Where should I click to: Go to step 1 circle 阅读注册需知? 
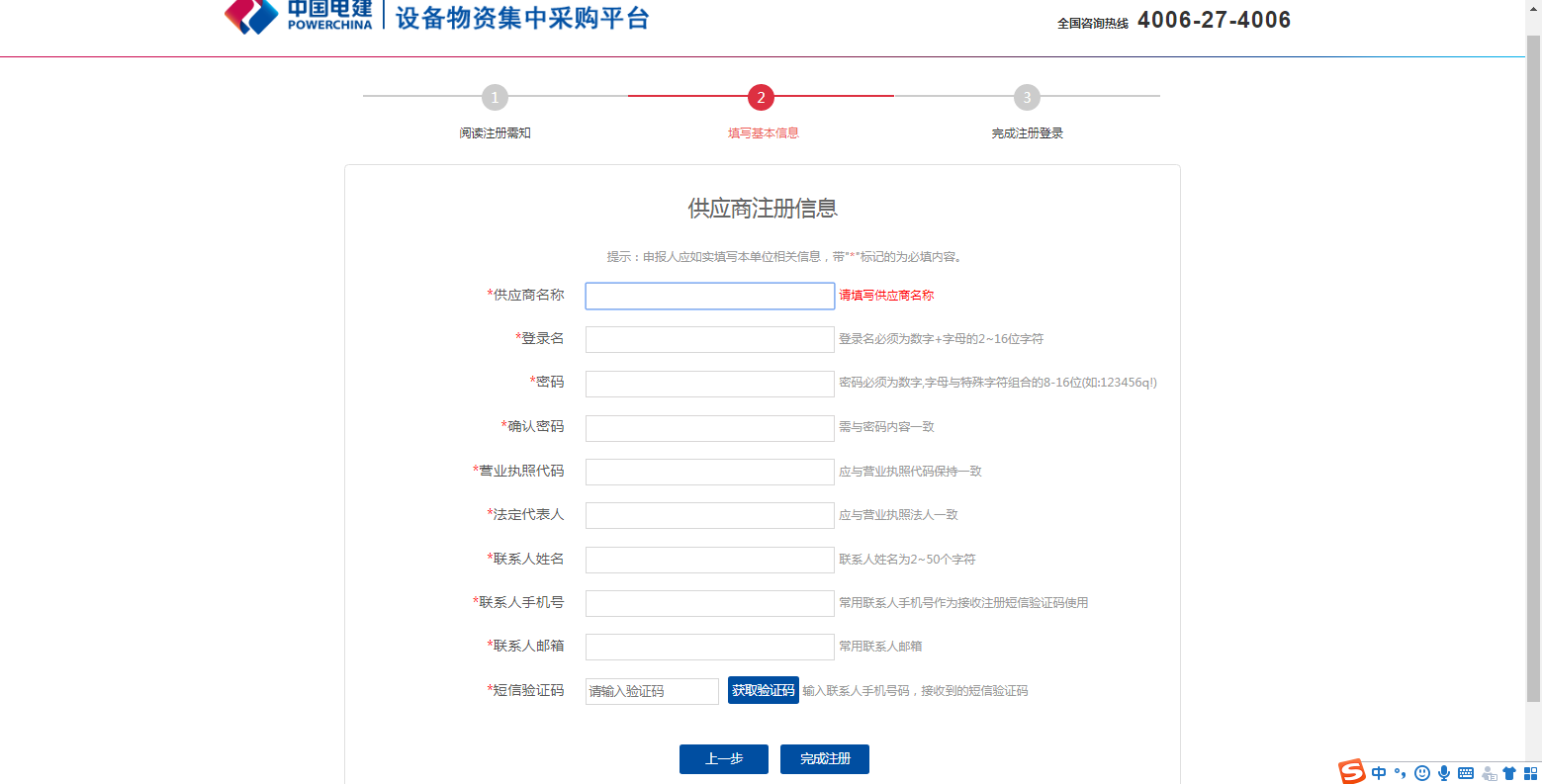pyautogui.click(x=495, y=97)
